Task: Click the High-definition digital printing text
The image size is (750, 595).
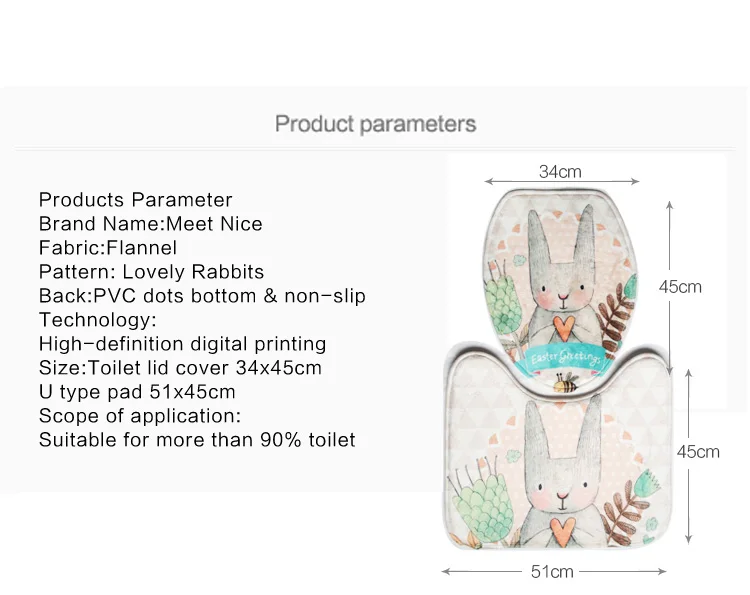Action: (x=182, y=344)
